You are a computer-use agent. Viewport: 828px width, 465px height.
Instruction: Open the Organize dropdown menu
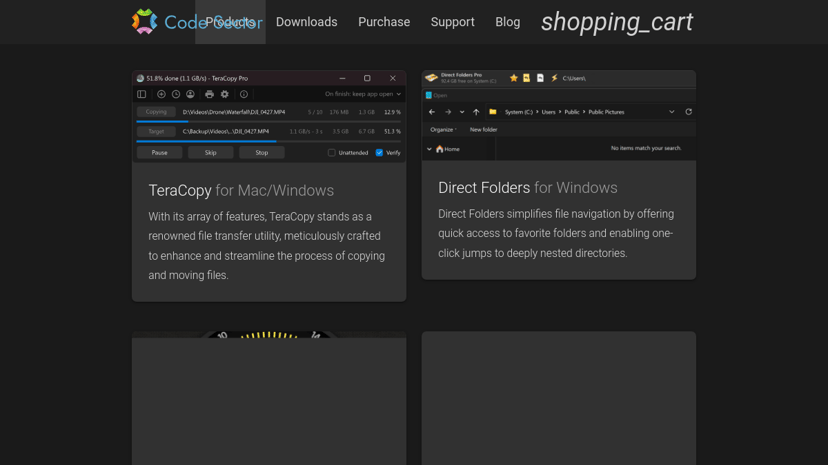pos(443,129)
